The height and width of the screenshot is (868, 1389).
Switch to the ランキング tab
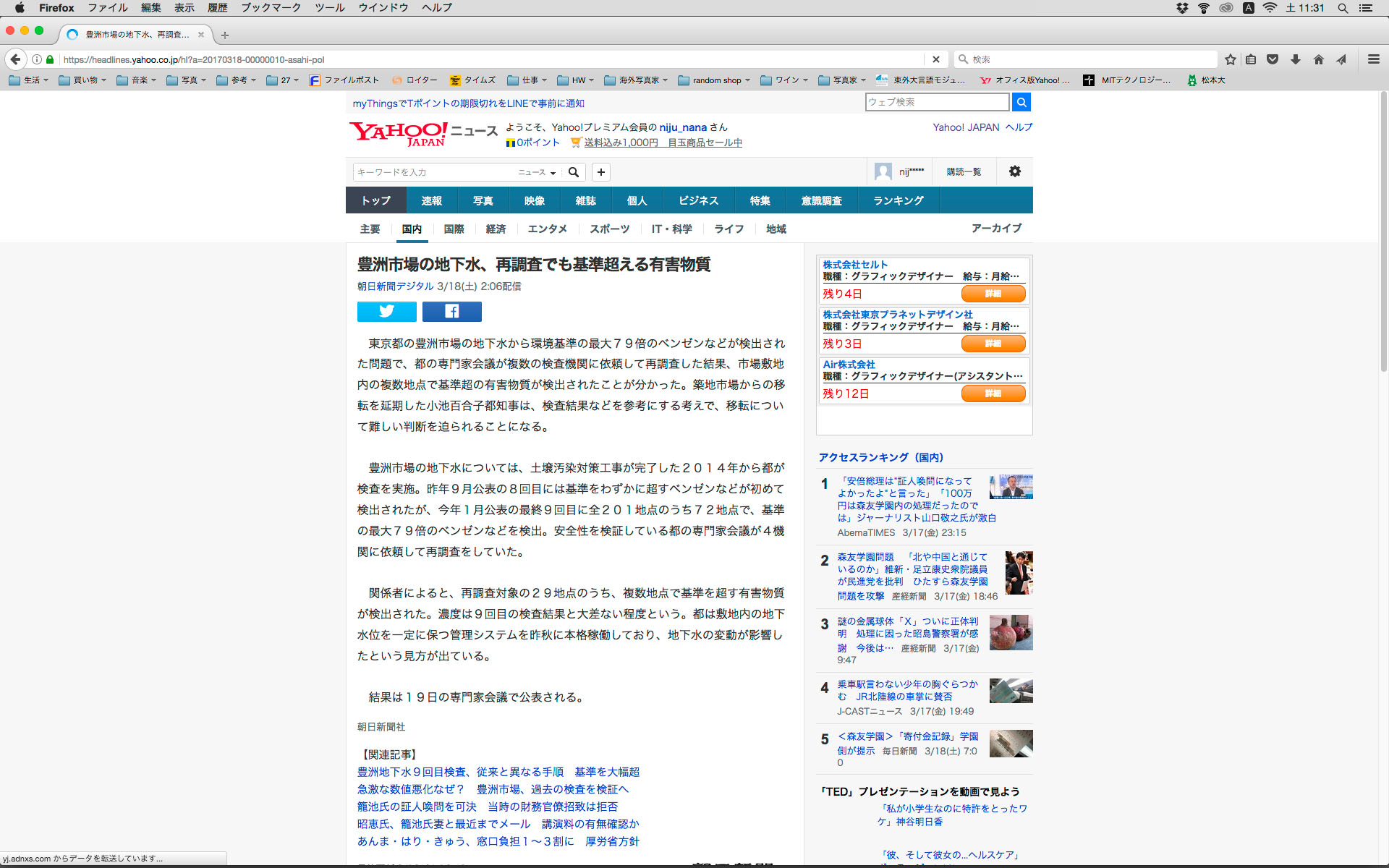click(898, 200)
